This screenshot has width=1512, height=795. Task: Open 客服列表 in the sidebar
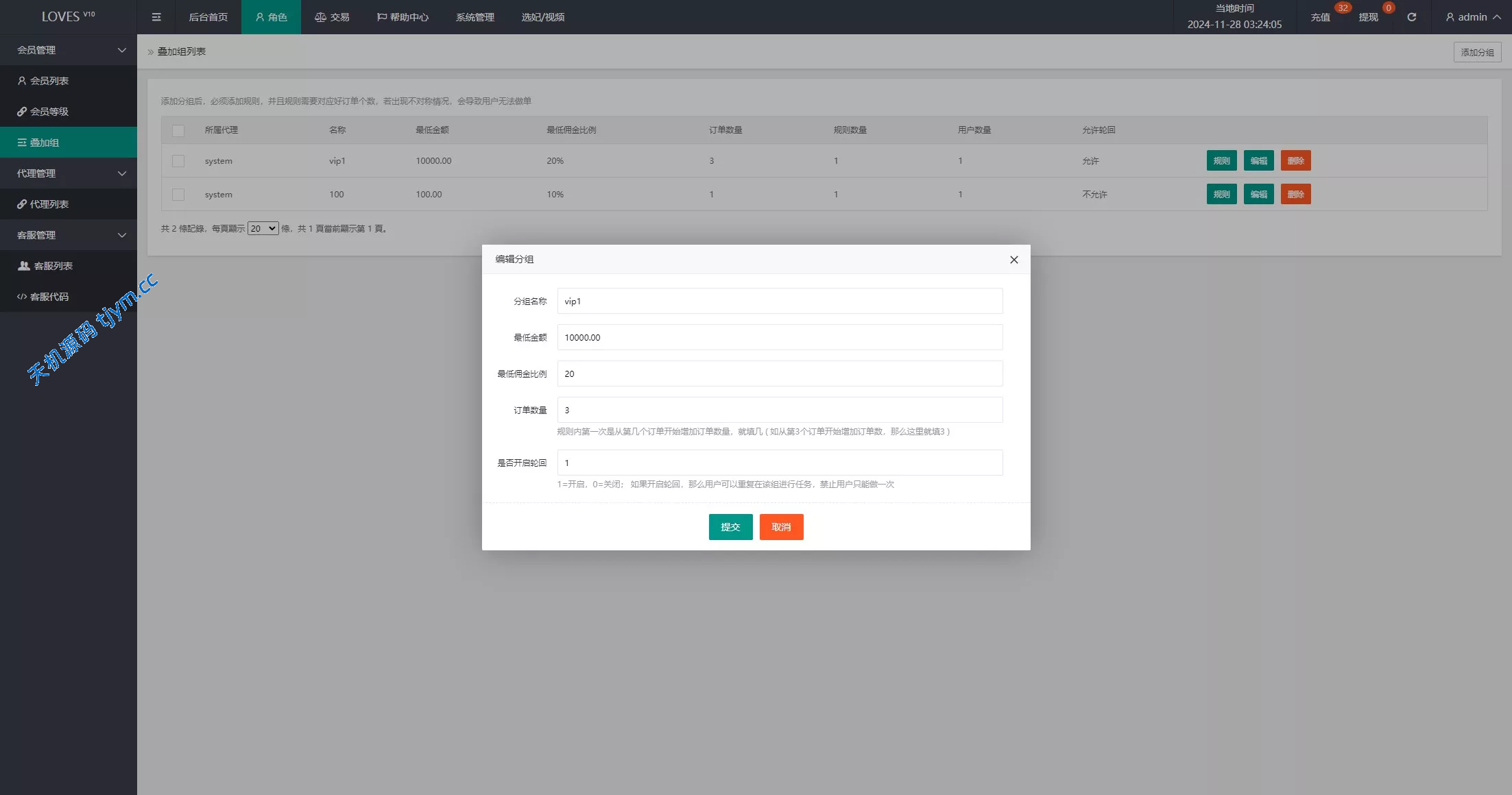pos(53,266)
